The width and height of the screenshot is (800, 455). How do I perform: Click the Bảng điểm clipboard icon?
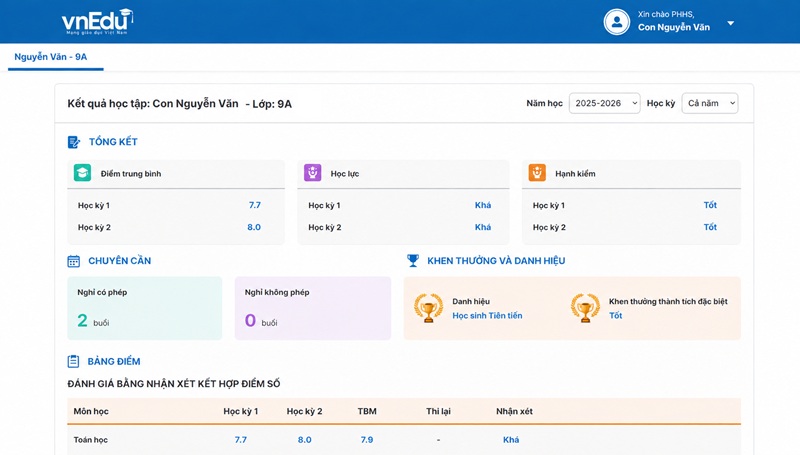pos(73,361)
